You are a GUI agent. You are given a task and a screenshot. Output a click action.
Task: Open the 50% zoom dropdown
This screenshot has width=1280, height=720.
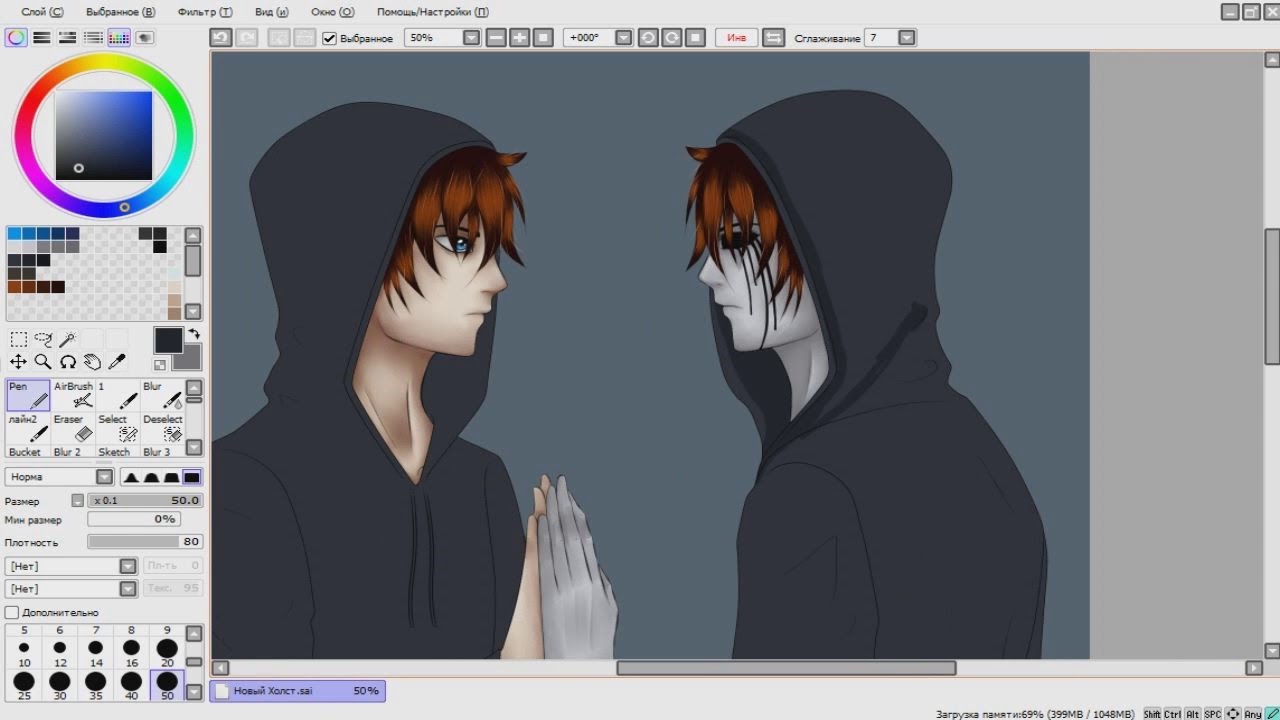point(471,38)
